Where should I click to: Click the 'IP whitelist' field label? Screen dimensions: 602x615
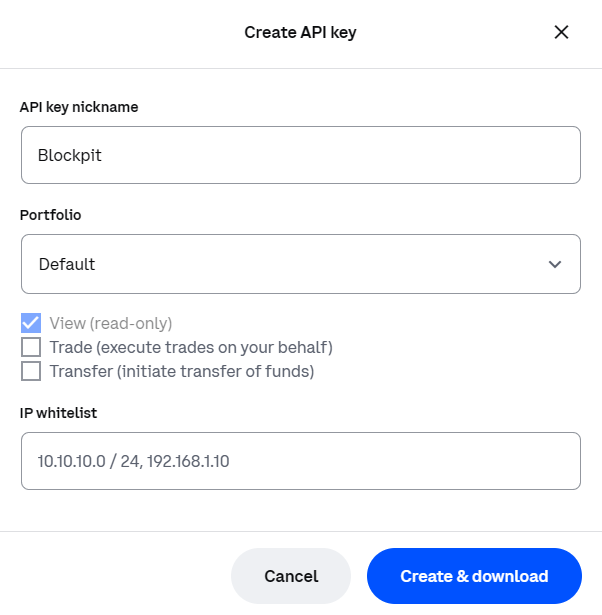coord(58,413)
